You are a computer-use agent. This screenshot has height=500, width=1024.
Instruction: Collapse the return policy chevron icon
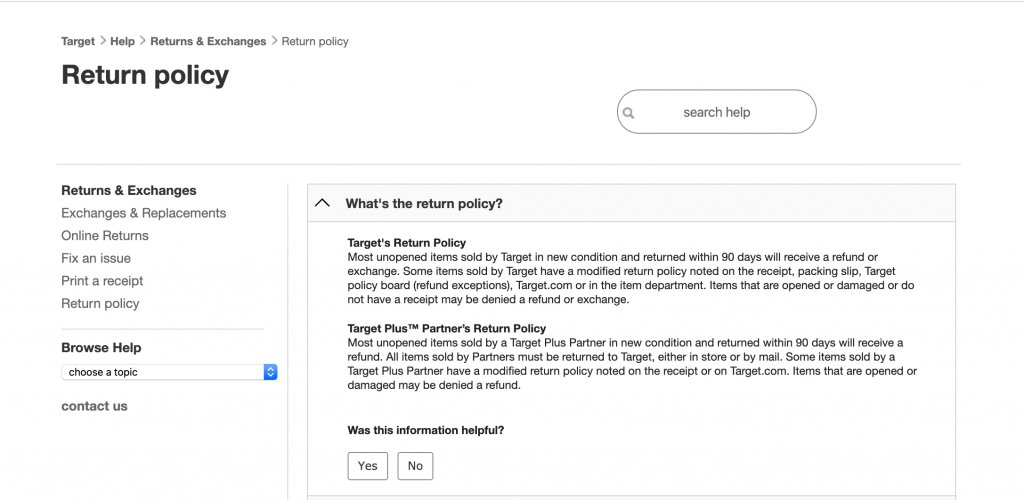point(322,203)
